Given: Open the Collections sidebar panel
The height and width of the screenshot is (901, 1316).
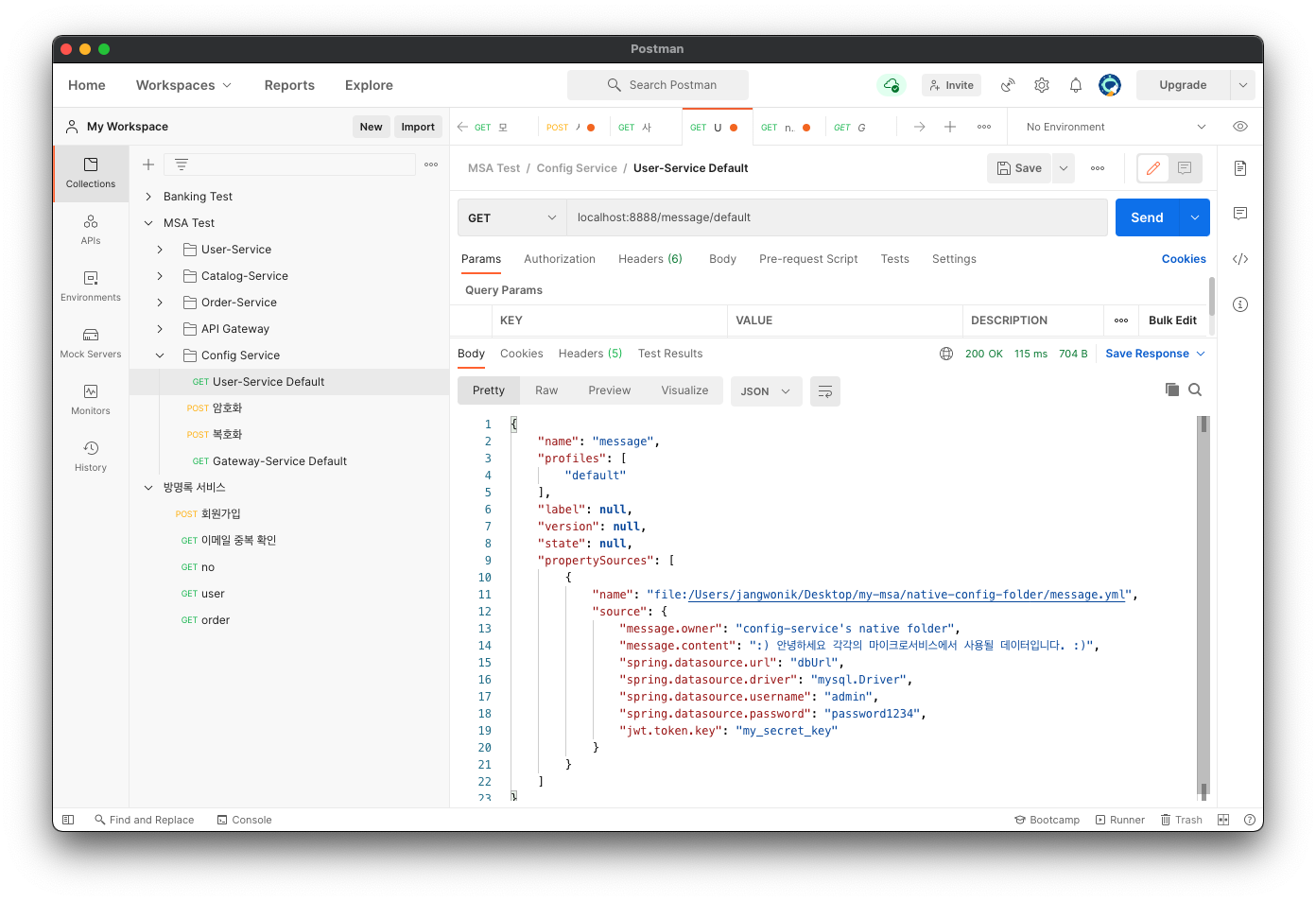Looking at the screenshot, I should tap(91, 174).
